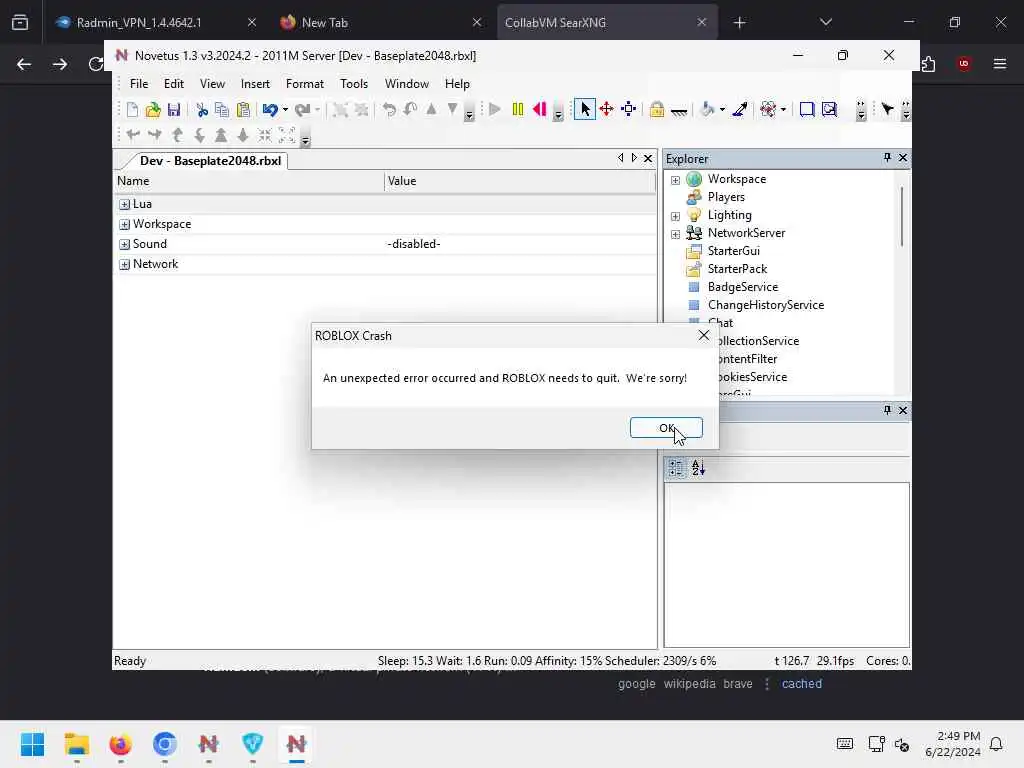Click the Anchor surface tool icon
Viewport: 1024px width, 768px height.
679,111
